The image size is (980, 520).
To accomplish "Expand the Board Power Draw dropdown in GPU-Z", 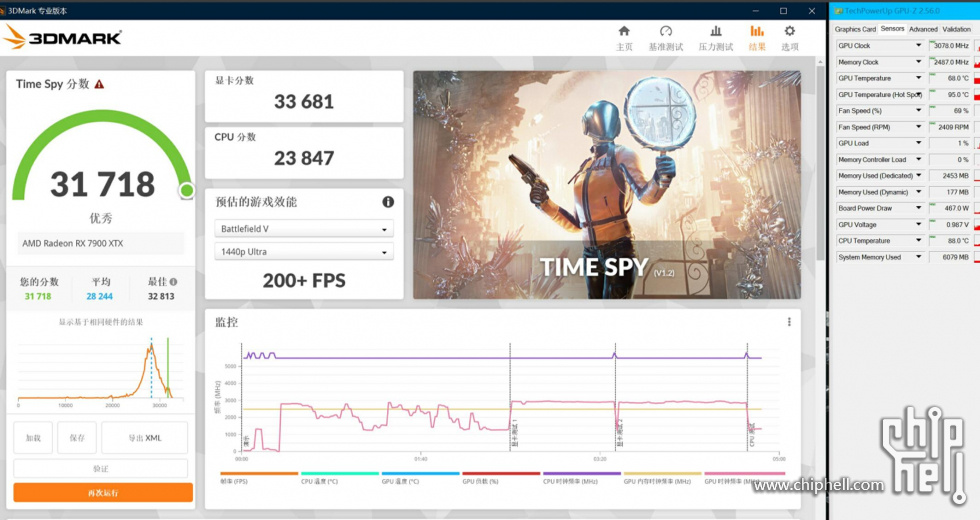I will 918,208.
